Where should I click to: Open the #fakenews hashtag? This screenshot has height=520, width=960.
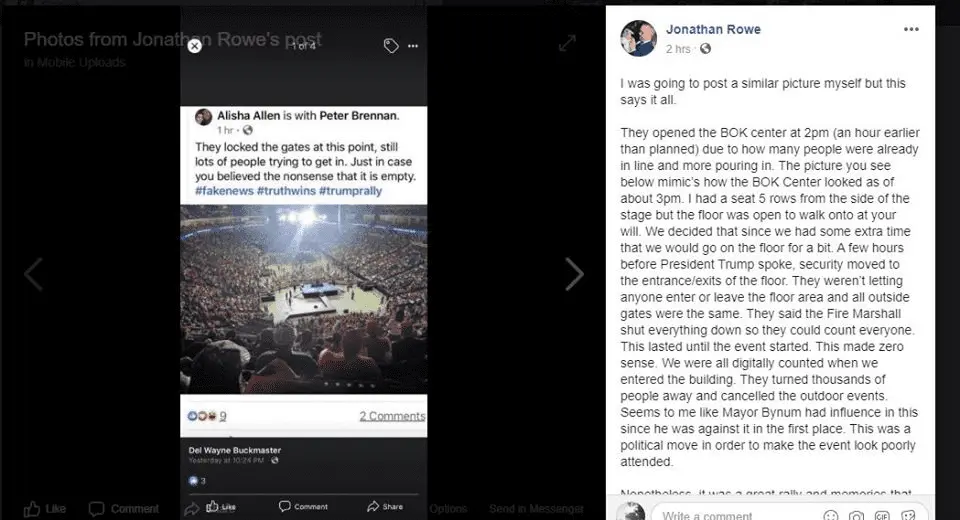(x=225, y=191)
